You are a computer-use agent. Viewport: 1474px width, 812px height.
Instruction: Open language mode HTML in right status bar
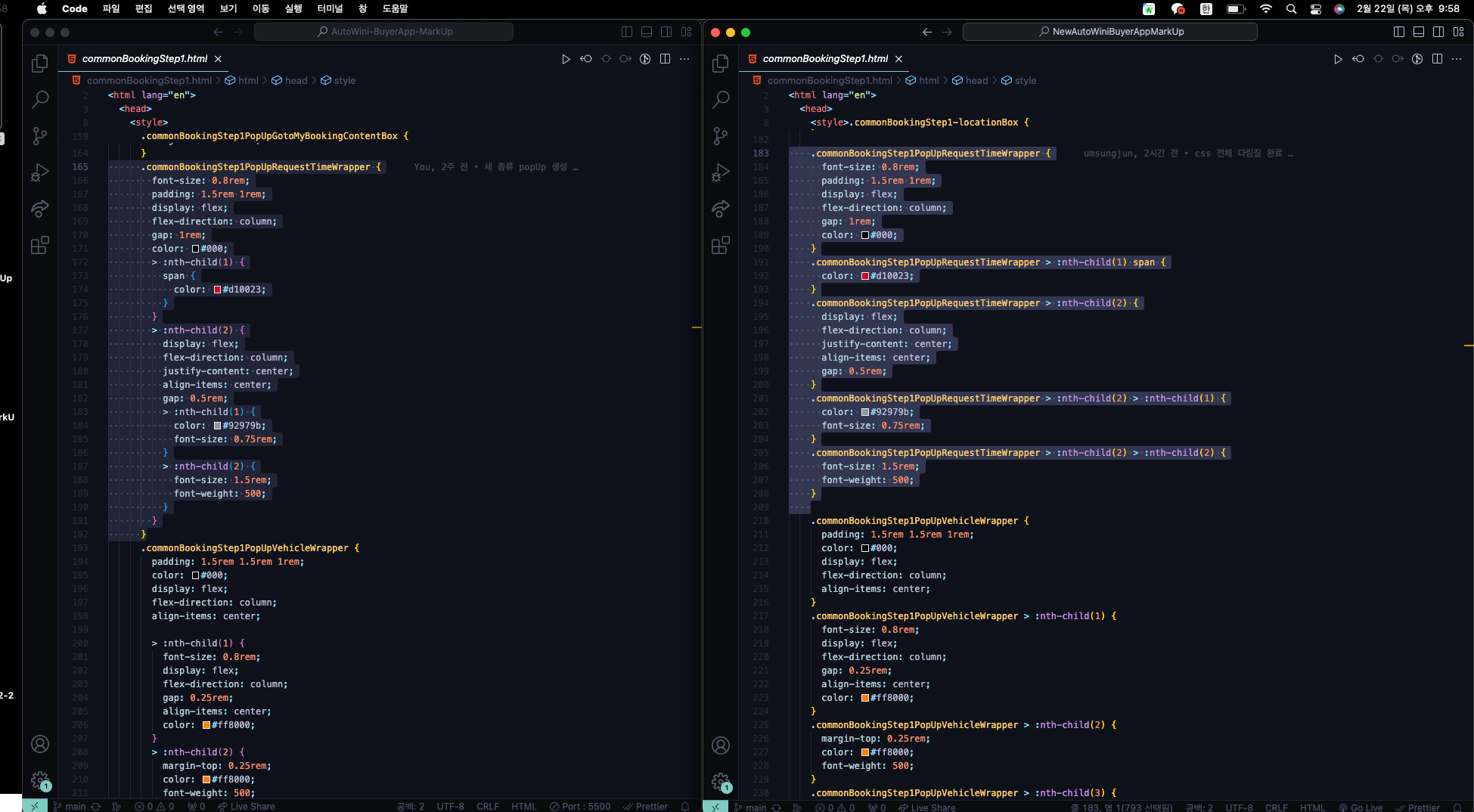click(1312, 807)
